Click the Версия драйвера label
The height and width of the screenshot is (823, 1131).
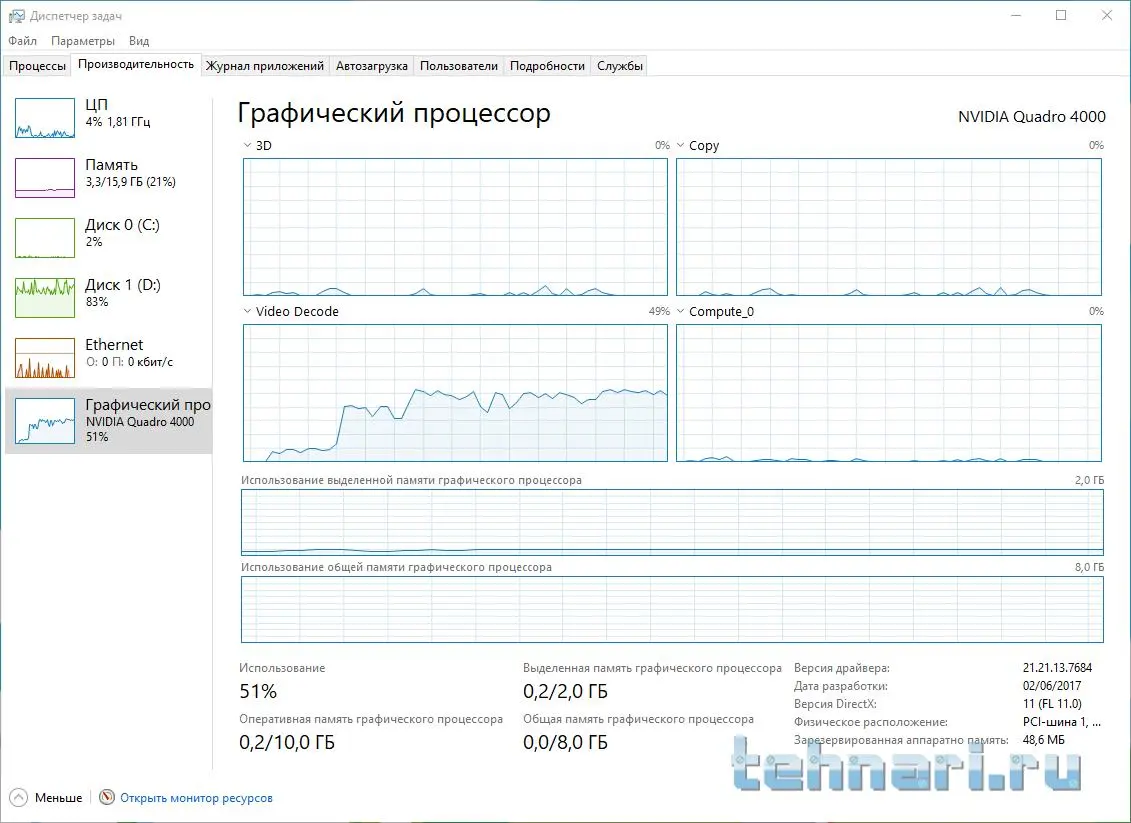click(842, 668)
